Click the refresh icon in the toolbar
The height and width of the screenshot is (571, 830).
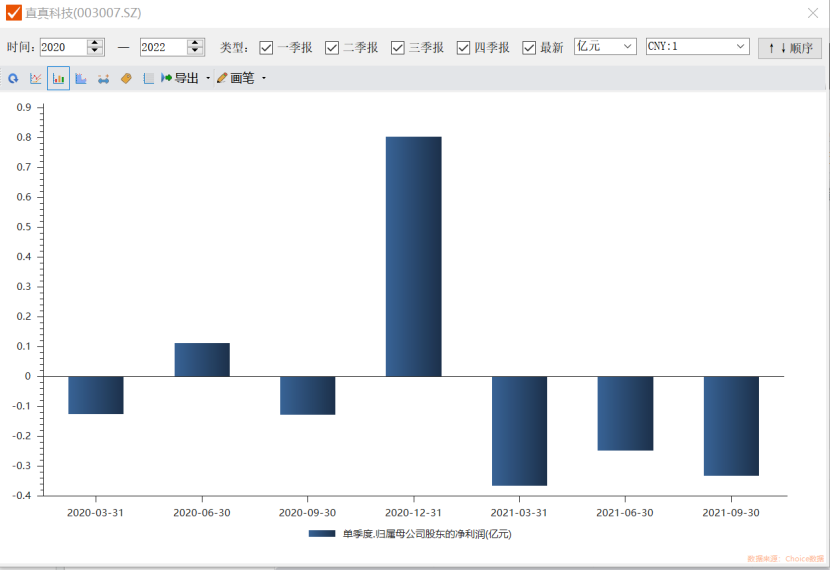pyautogui.click(x=13, y=78)
